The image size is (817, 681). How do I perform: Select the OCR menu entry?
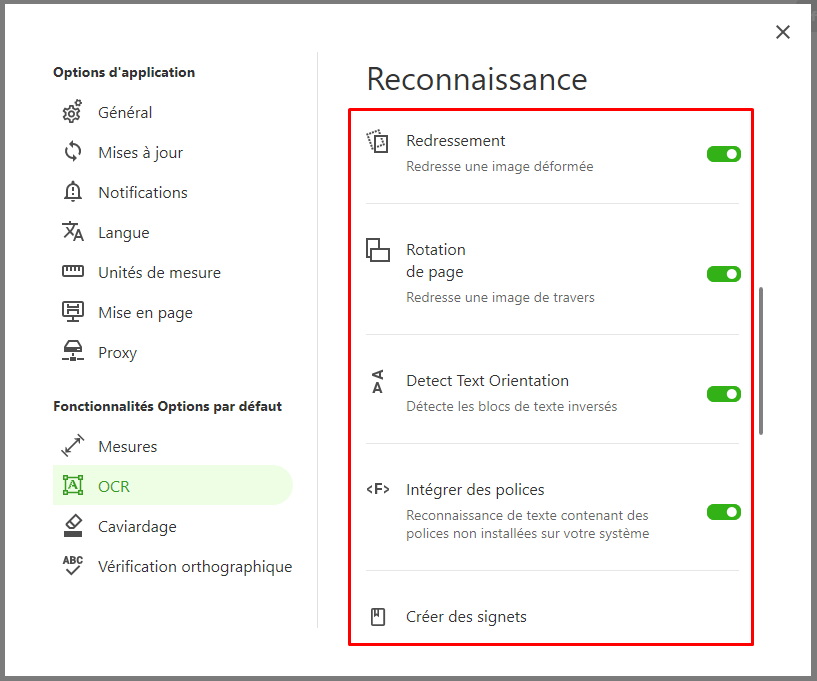(172, 486)
